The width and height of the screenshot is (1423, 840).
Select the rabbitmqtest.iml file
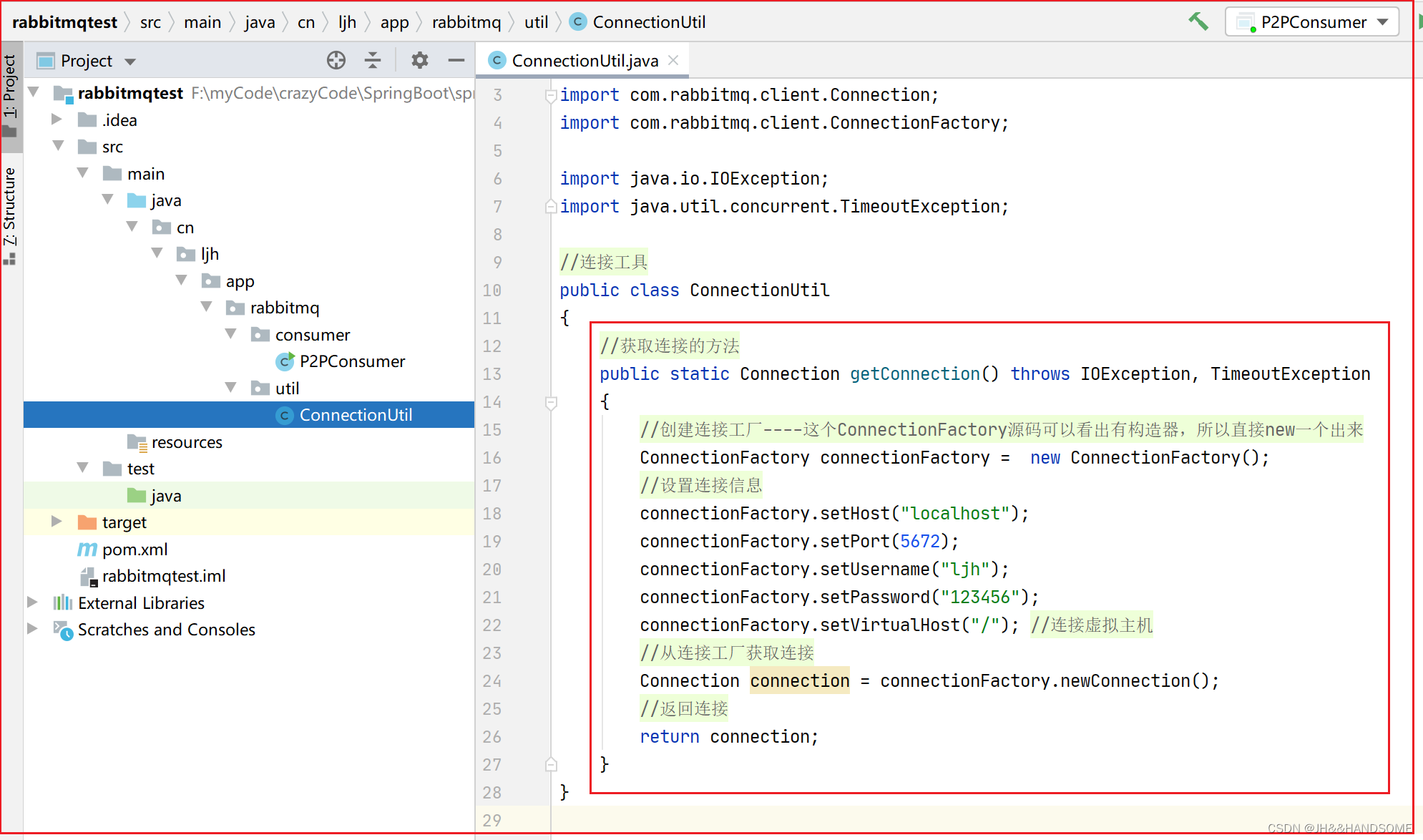click(164, 576)
